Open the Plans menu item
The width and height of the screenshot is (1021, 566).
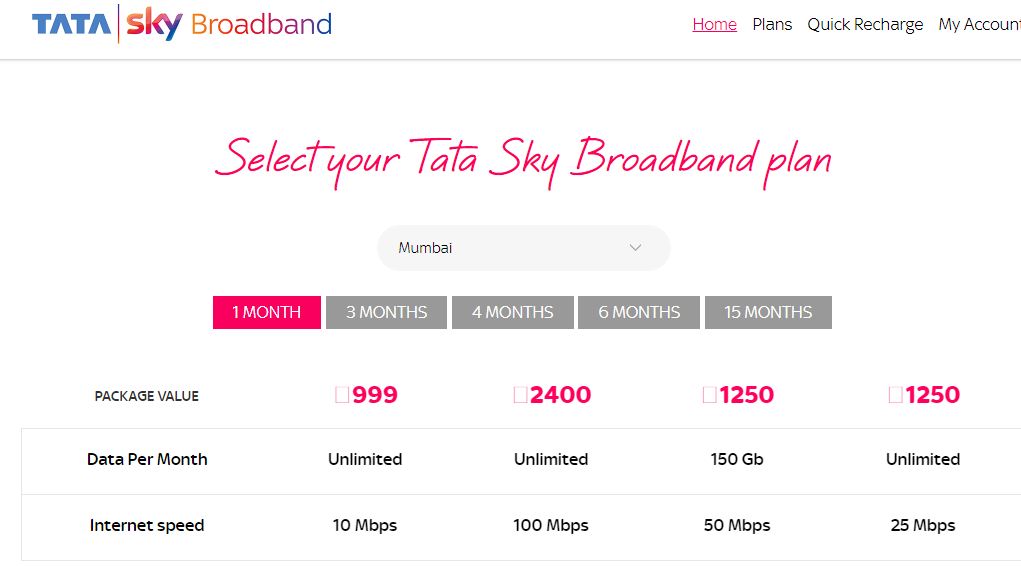tap(772, 24)
